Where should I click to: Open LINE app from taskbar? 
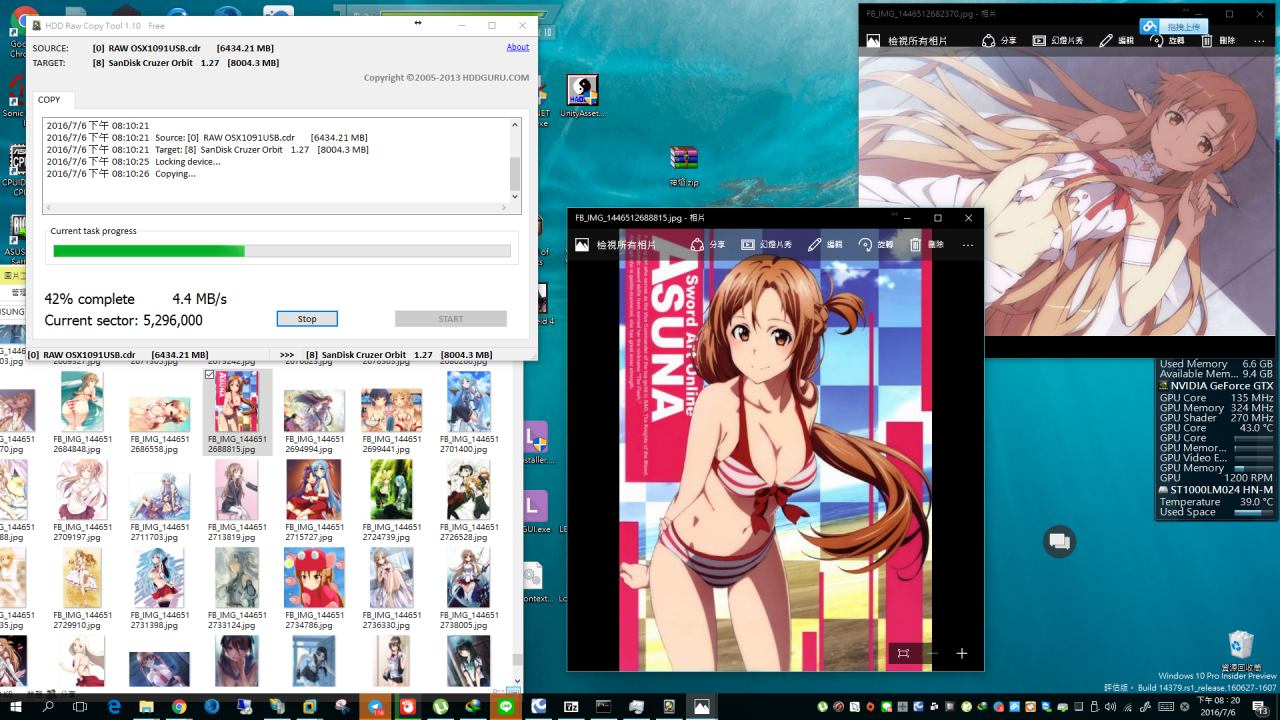506,707
